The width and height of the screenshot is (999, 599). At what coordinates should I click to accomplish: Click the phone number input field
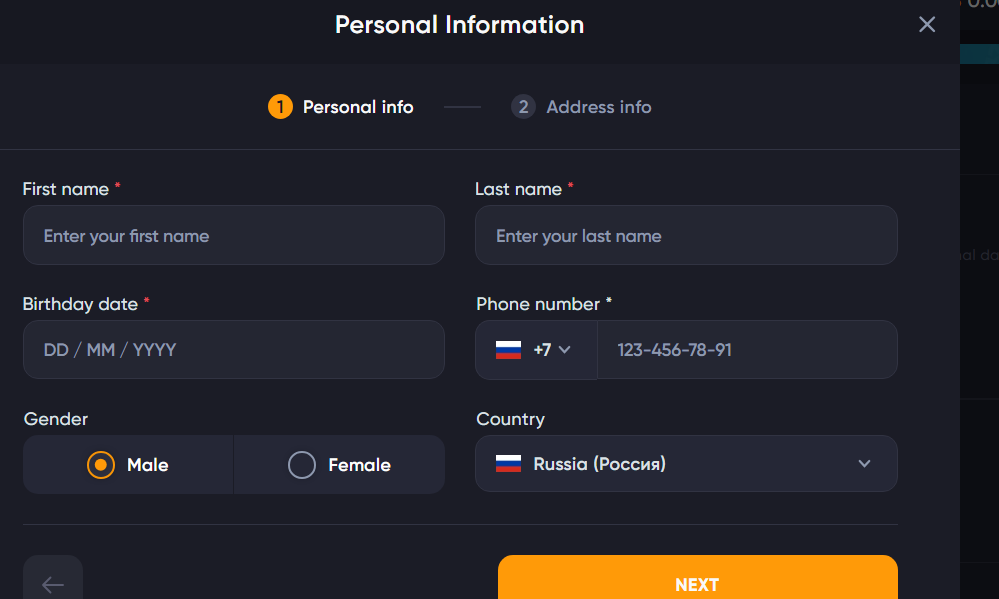747,350
